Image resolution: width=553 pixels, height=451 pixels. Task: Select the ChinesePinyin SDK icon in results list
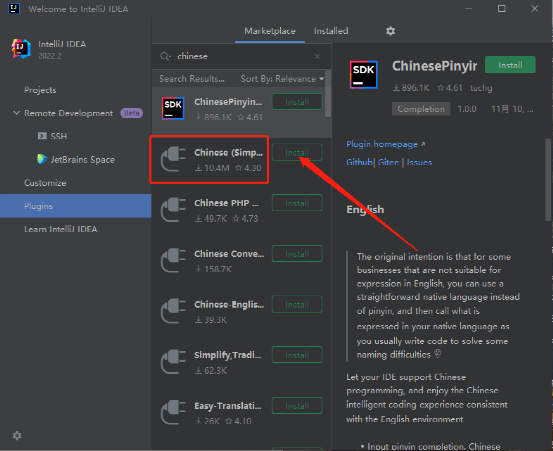coord(173,108)
